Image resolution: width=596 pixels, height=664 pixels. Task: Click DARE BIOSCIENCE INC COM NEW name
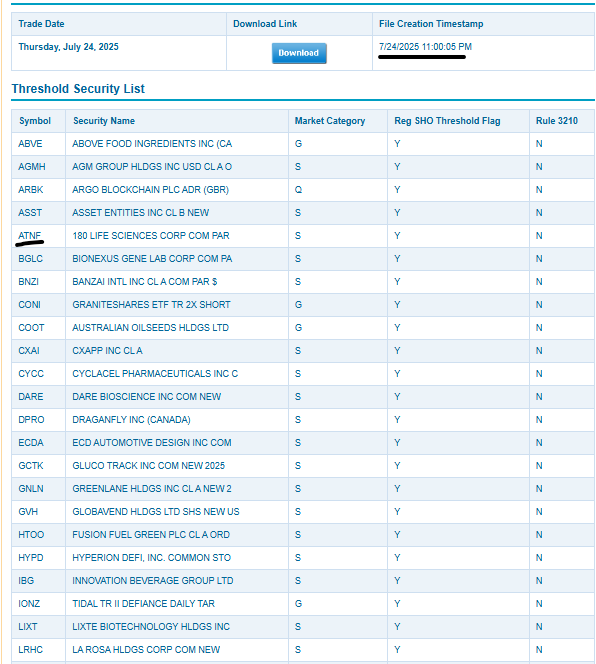[x=147, y=396]
